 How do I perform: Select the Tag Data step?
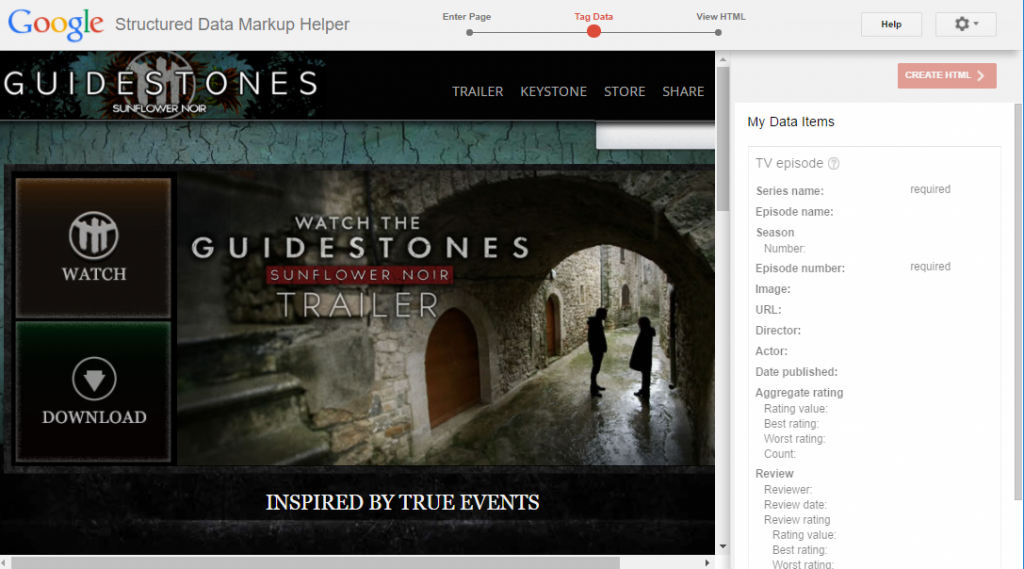pos(593,17)
